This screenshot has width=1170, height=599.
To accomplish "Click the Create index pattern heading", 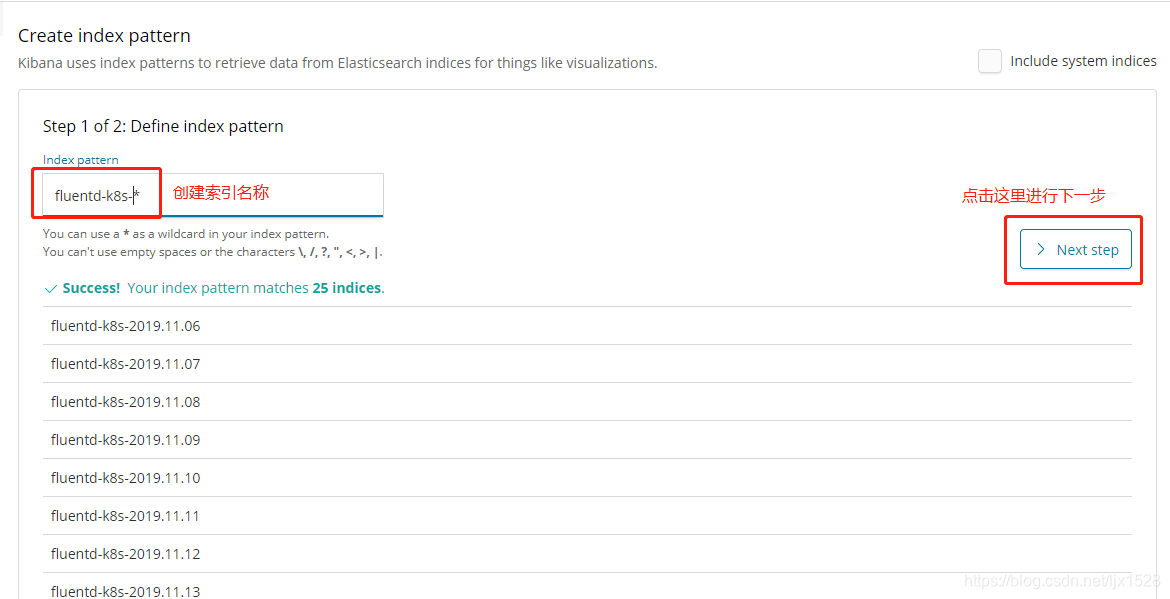I will [x=104, y=36].
